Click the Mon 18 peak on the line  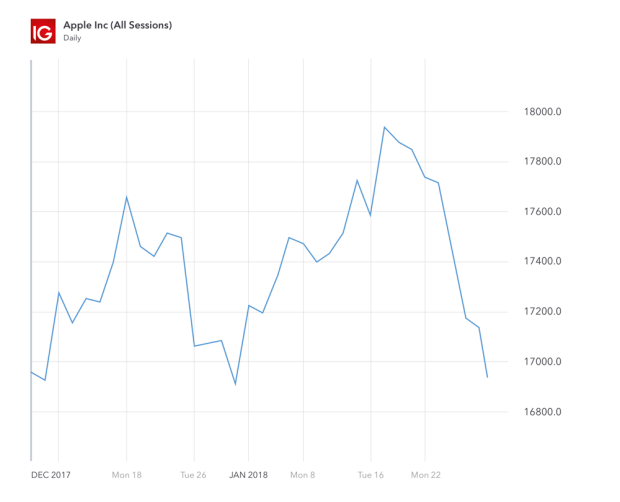[127, 197]
